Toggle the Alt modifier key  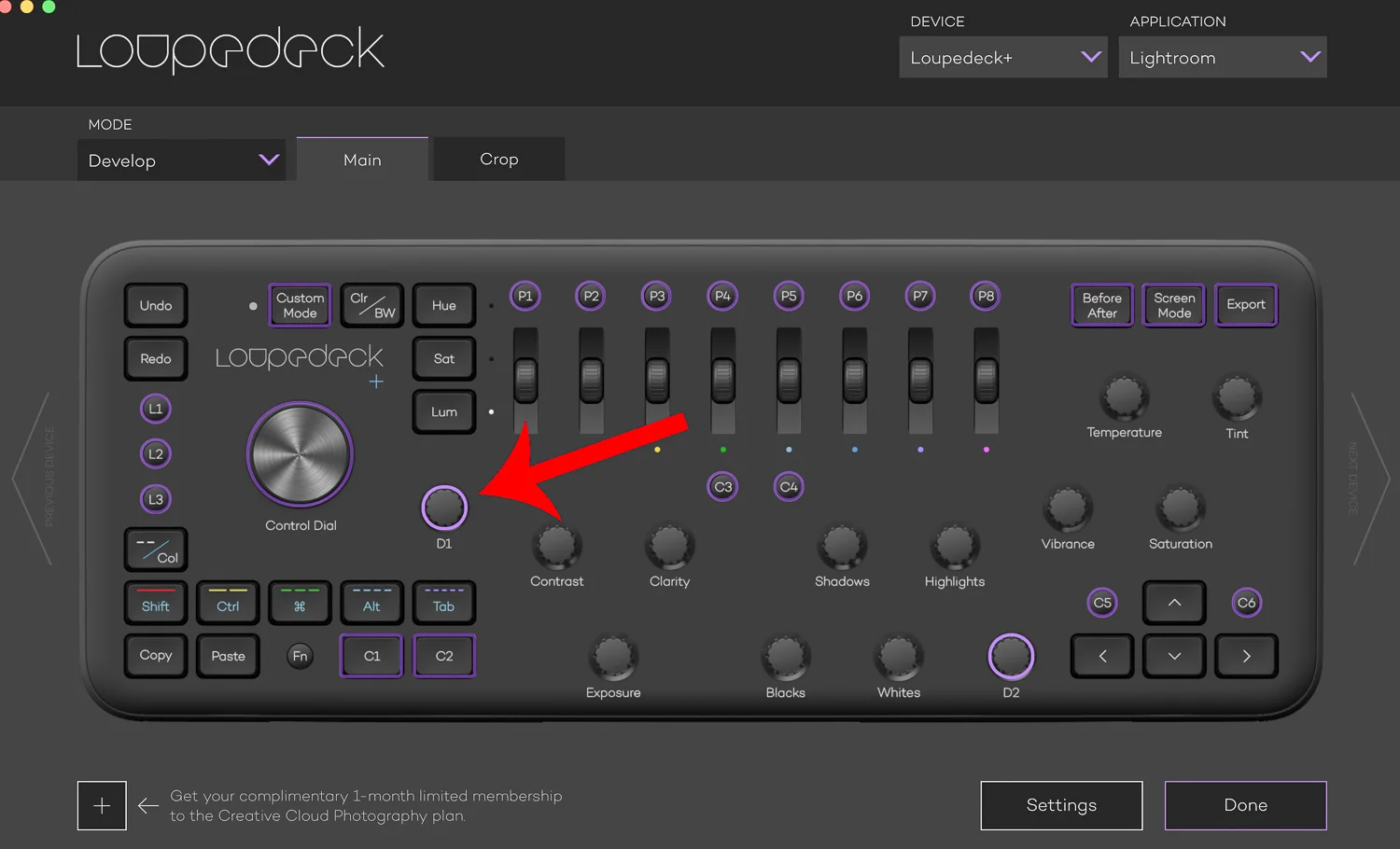click(x=371, y=603)
